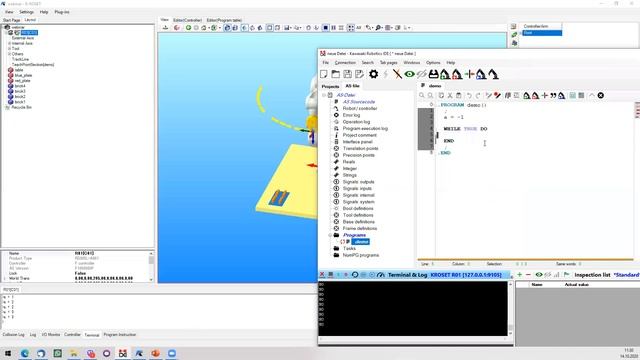
Task: Click the black drive save-to-robot icon
Action: 433,74
